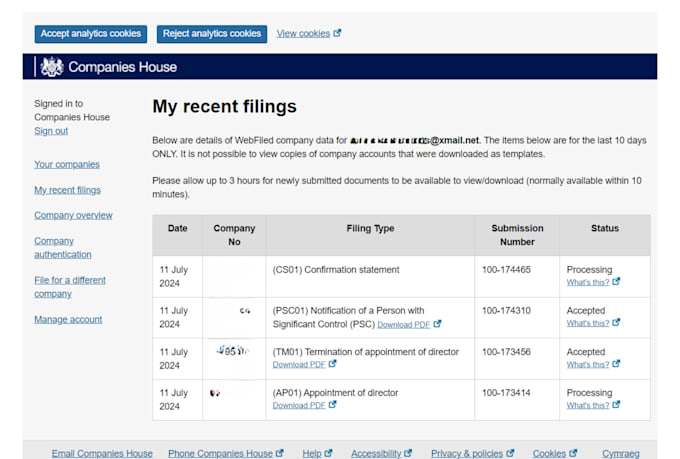The image size is (680, 459).
Task: Download PDF for AP01 appointment filing
Action: [299, 405]
